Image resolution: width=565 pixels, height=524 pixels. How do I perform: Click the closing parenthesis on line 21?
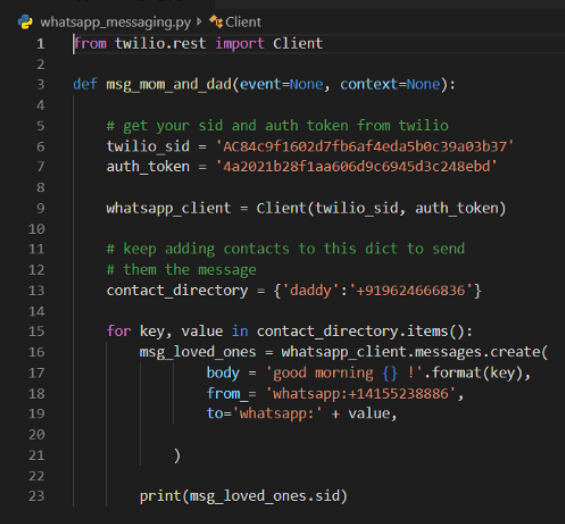[177, 456]
